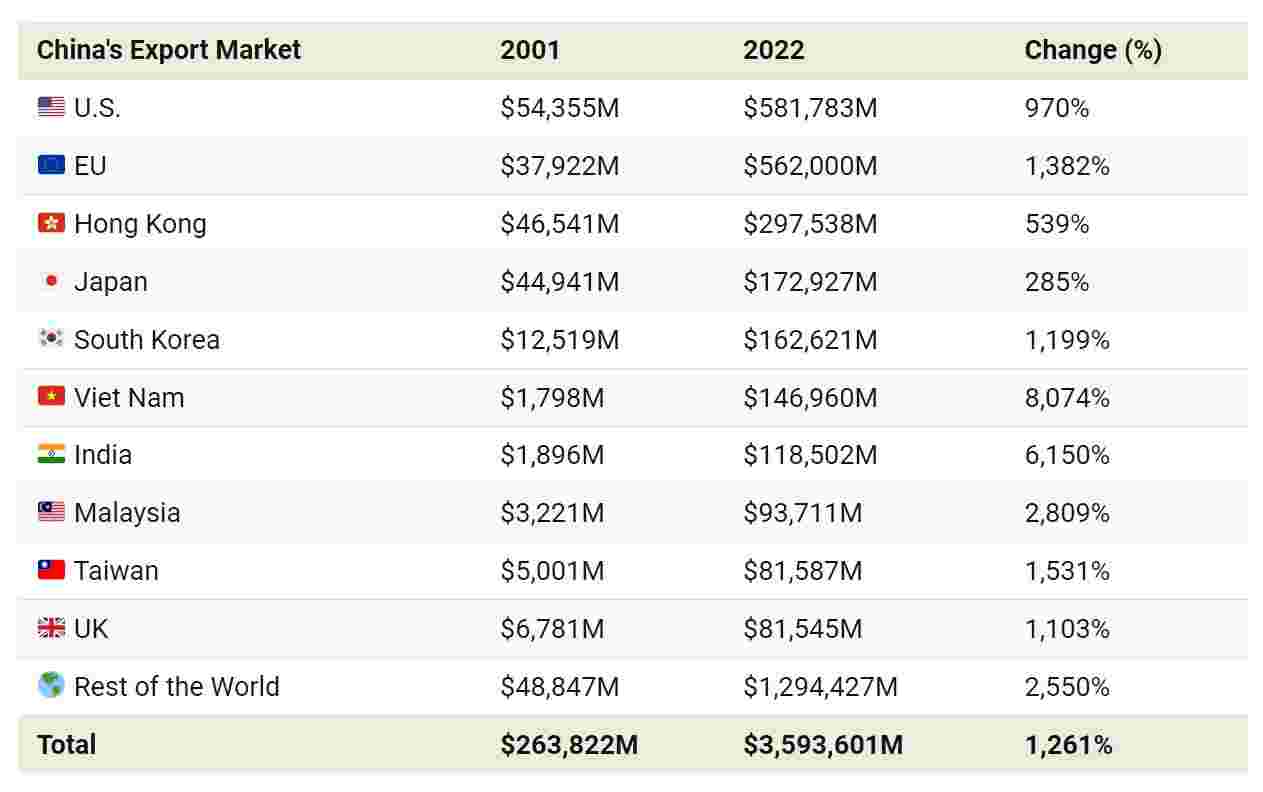Click the UK flag icon
The image size is (1263, 792).
pyautogui.click(x=51, y=628)
